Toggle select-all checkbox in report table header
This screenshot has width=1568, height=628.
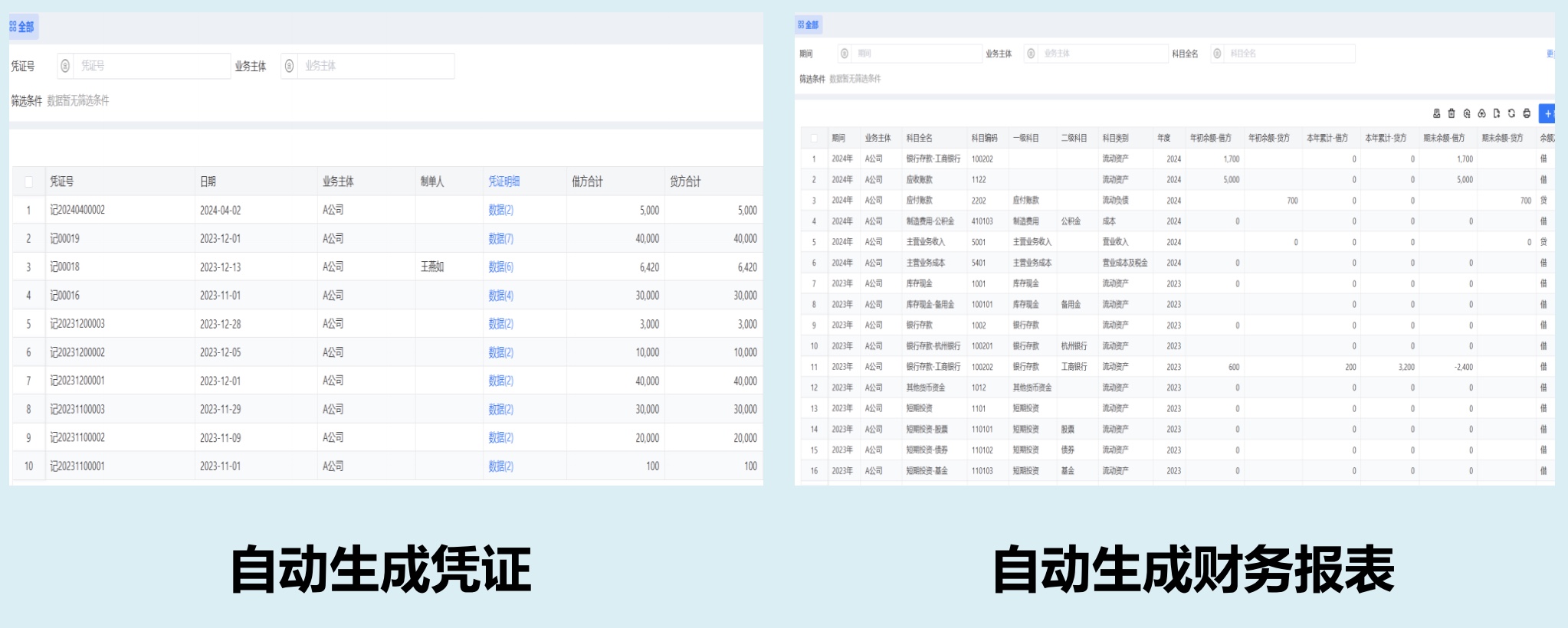[813, 139]
